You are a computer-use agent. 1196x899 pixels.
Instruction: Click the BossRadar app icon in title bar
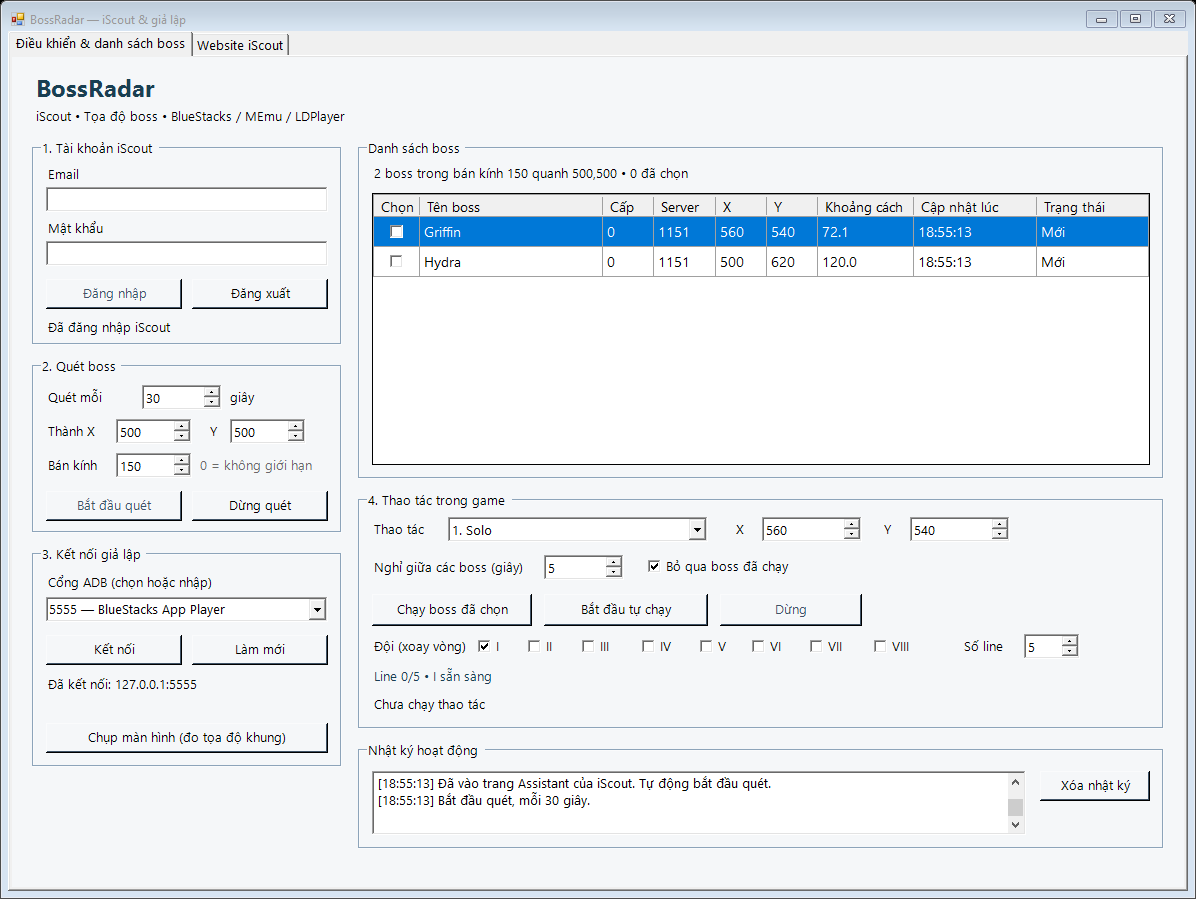(18, 19)
